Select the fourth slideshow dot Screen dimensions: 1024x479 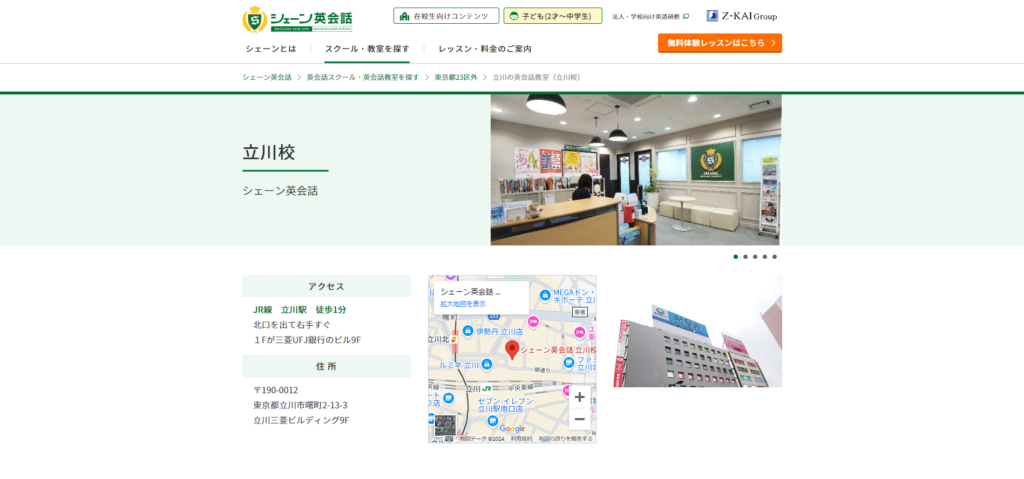click(x=765, y=257)
